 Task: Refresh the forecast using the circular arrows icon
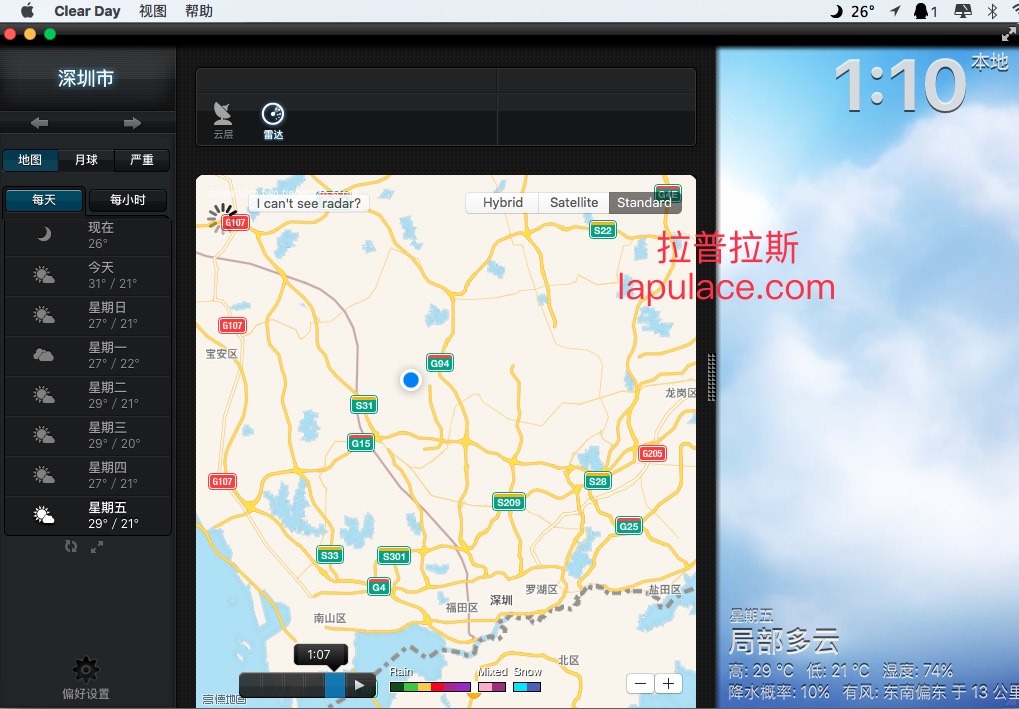(71, 547)
